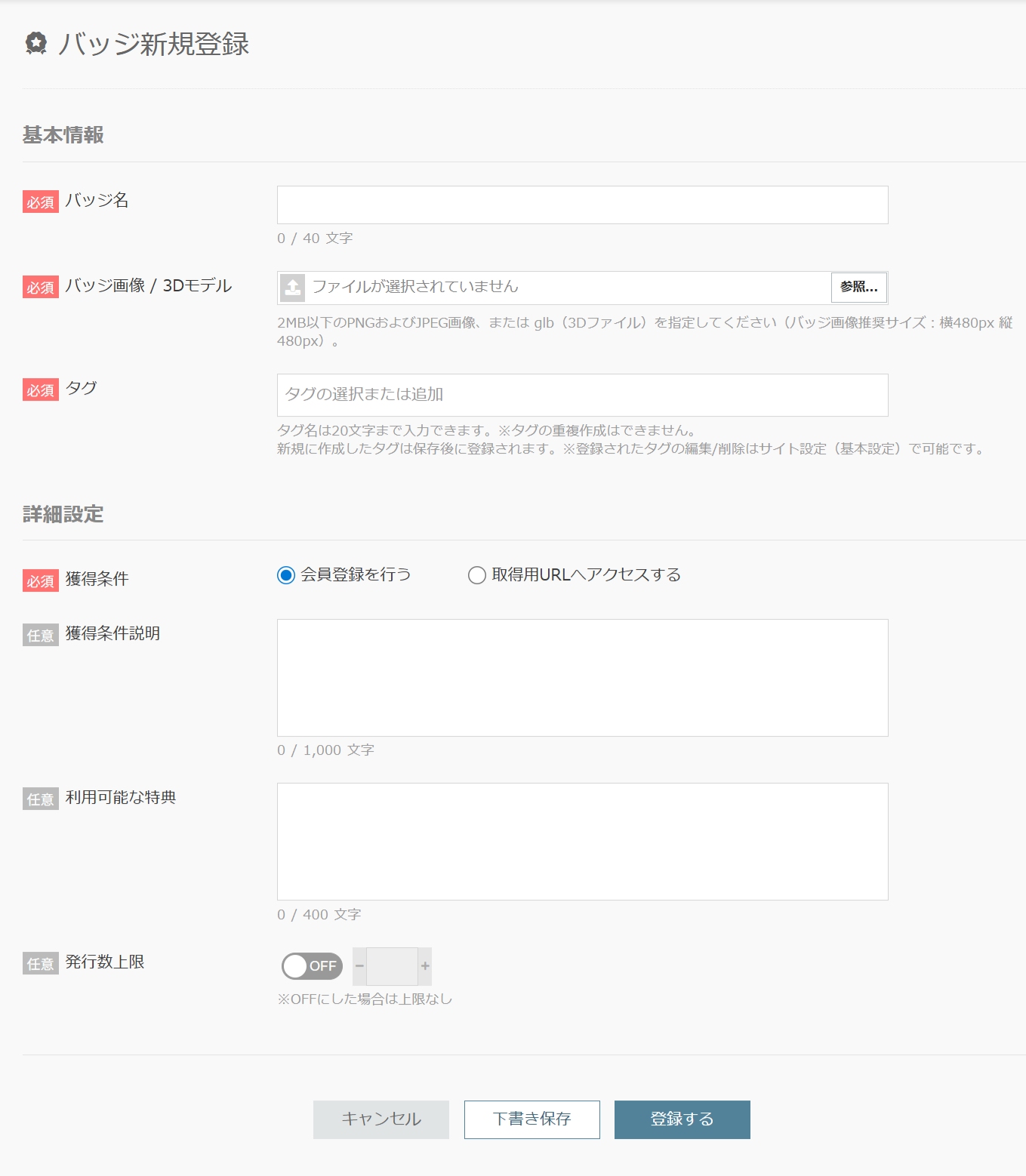Click the ファイルが選択されていません file text
1026x1176 pixels.
415,287
